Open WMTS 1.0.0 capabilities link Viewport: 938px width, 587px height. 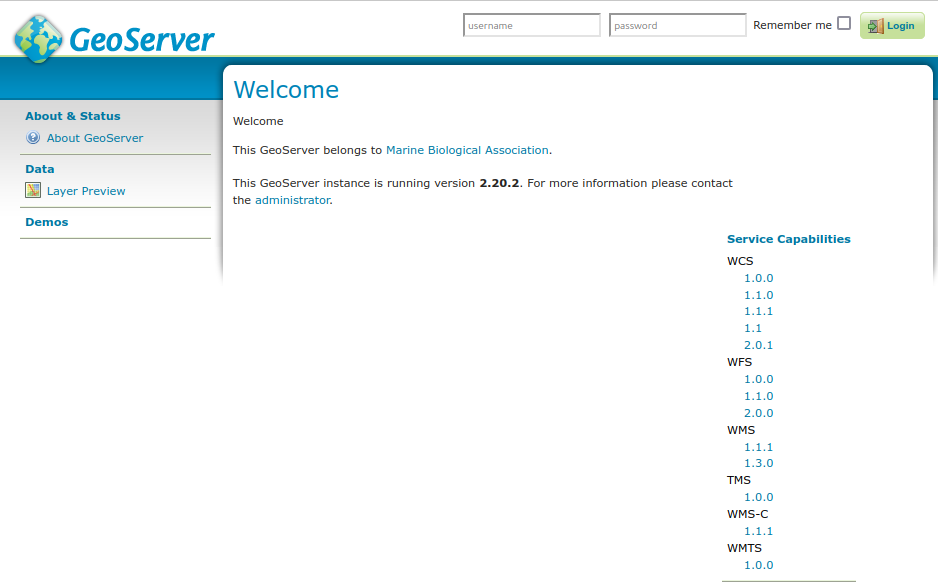(759, 565)
